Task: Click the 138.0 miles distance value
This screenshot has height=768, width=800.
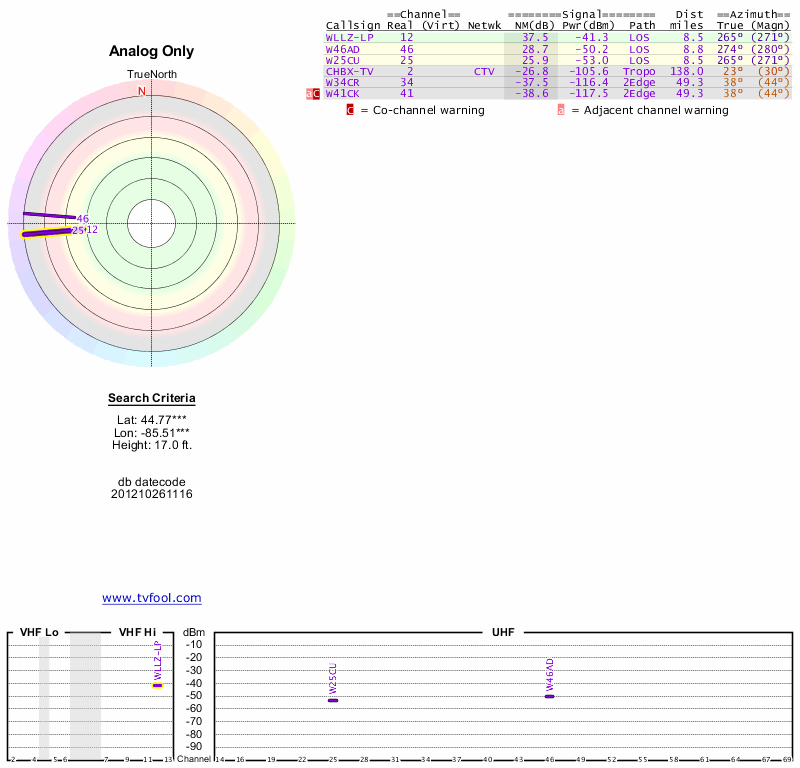Action: click(687, 71)
